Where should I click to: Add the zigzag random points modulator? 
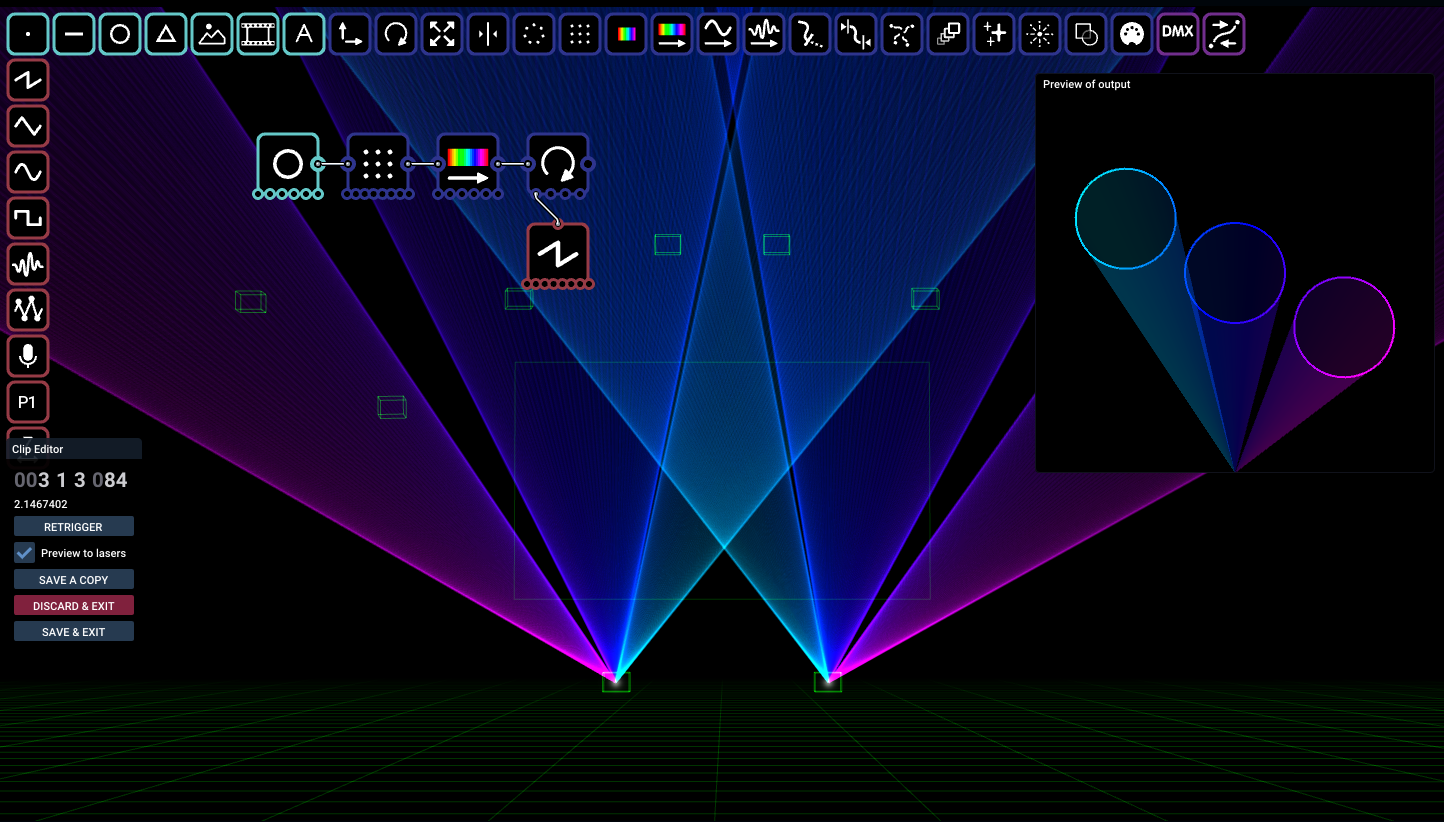28,310
